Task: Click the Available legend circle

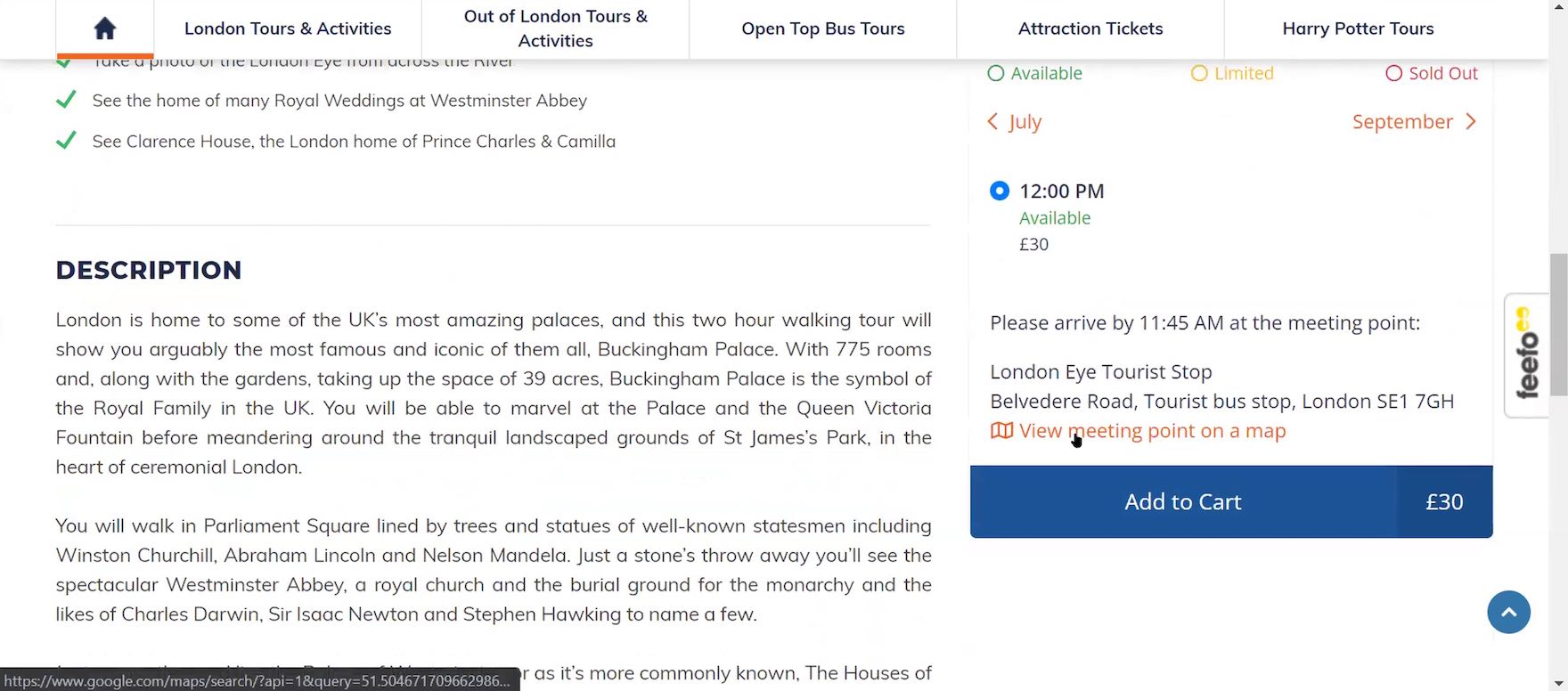Action: [x=996, y=73]
